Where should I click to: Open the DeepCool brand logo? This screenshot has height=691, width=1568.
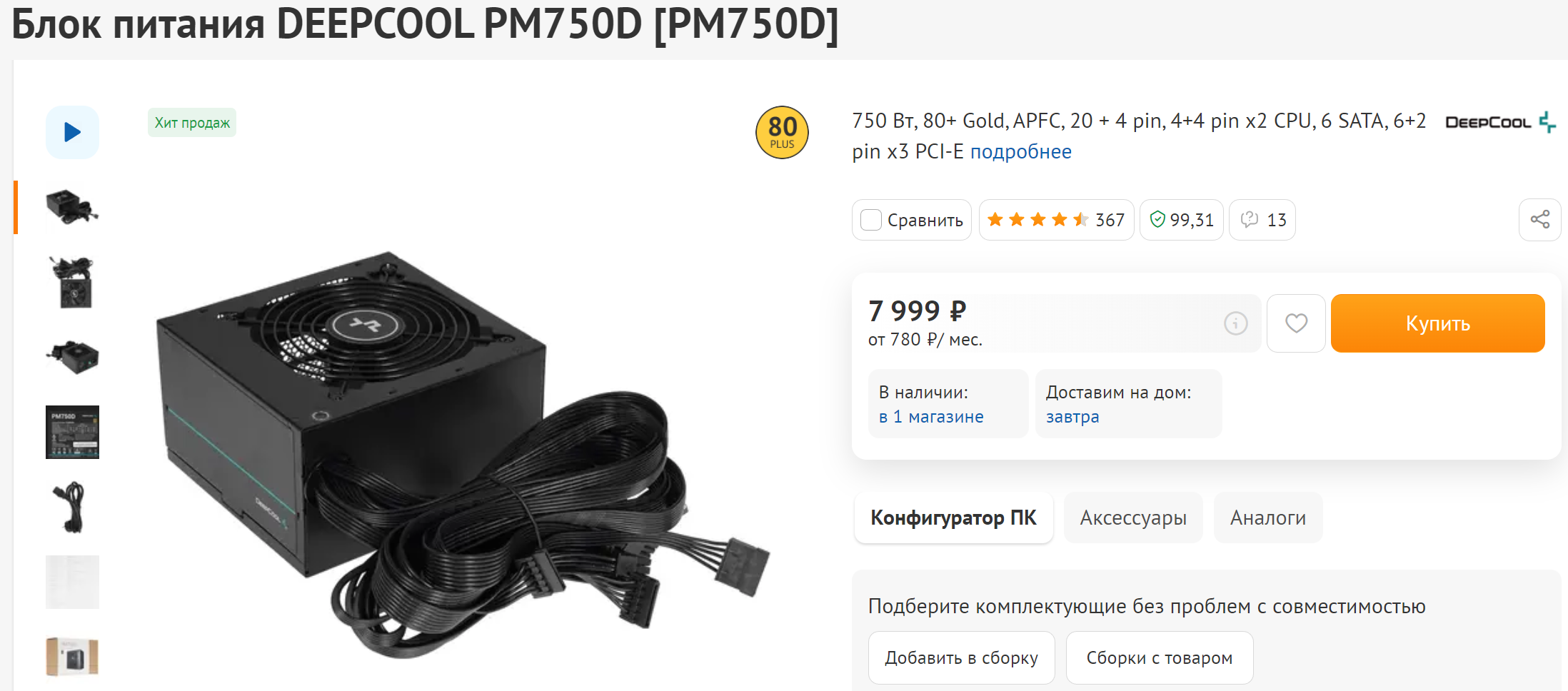1500,122
